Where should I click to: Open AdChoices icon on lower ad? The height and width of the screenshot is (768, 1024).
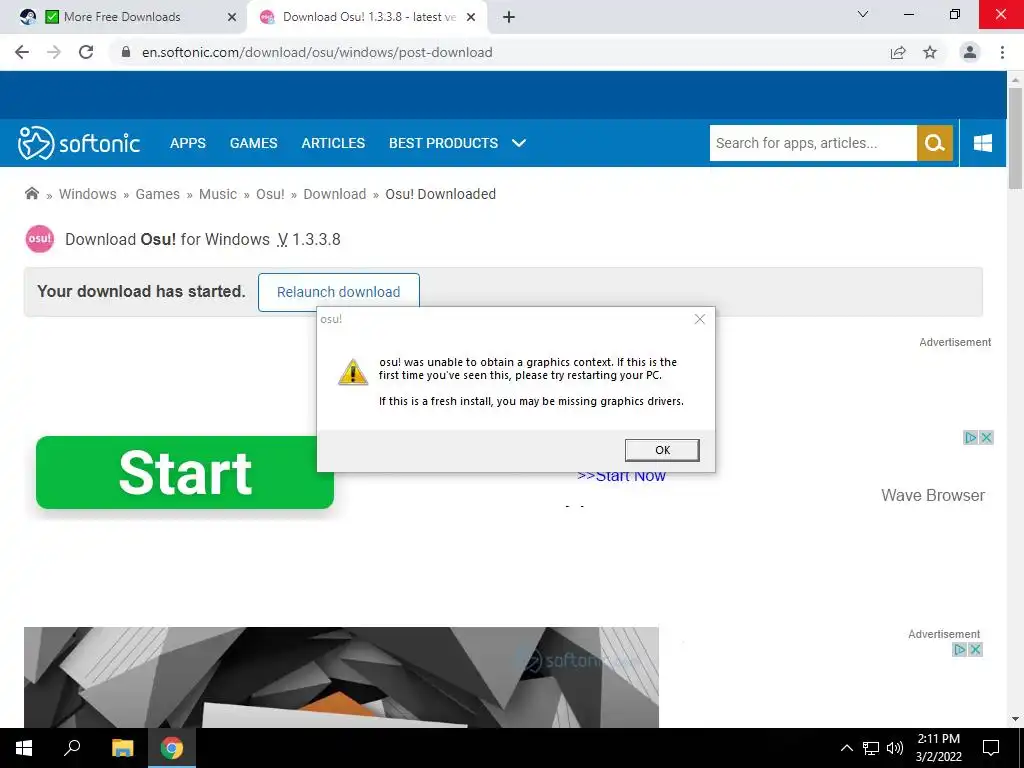coord(959,649)
